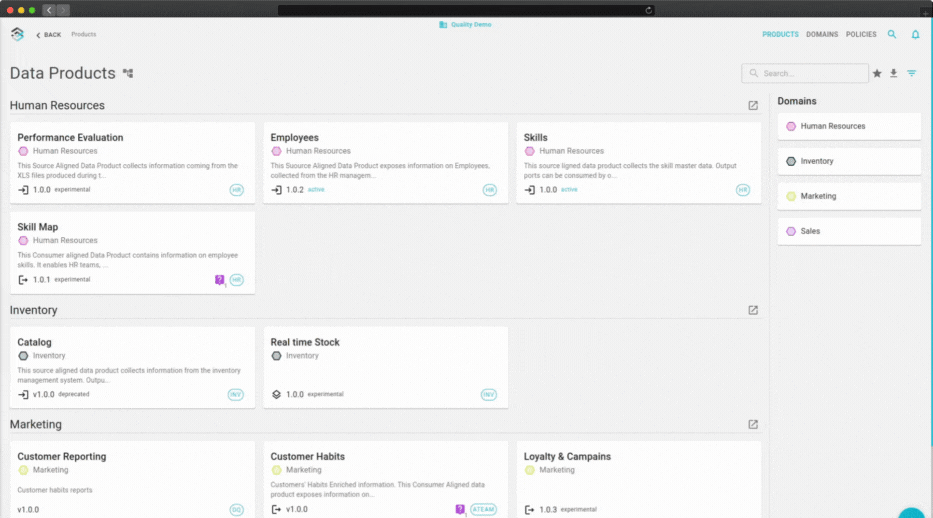The image size is (933, 518).
Task: Click the 'deprecated' status on Catalog
Action: click(x=74, y=394)
